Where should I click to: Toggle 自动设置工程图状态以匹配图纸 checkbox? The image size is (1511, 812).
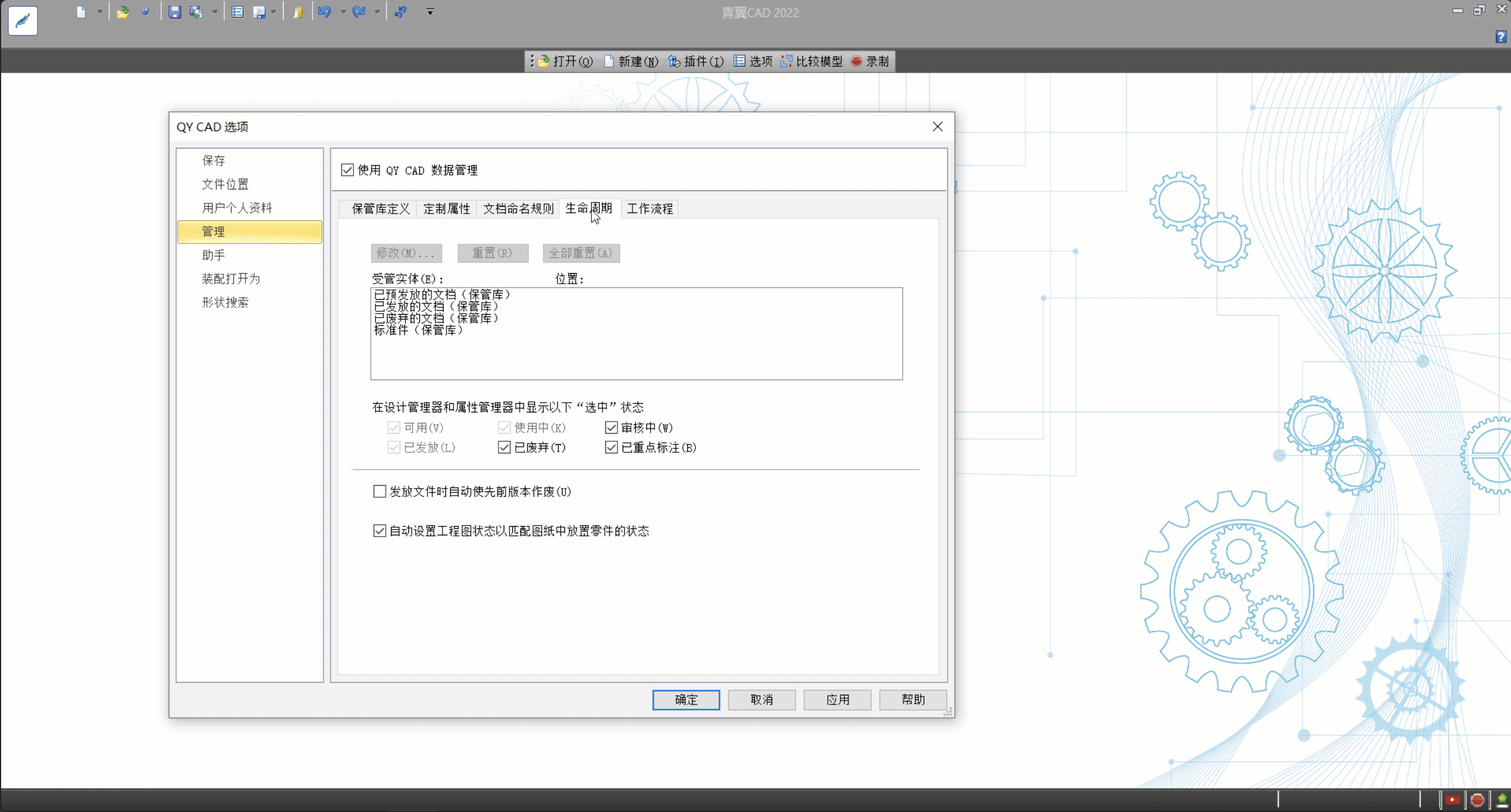[x=379, y=531]
